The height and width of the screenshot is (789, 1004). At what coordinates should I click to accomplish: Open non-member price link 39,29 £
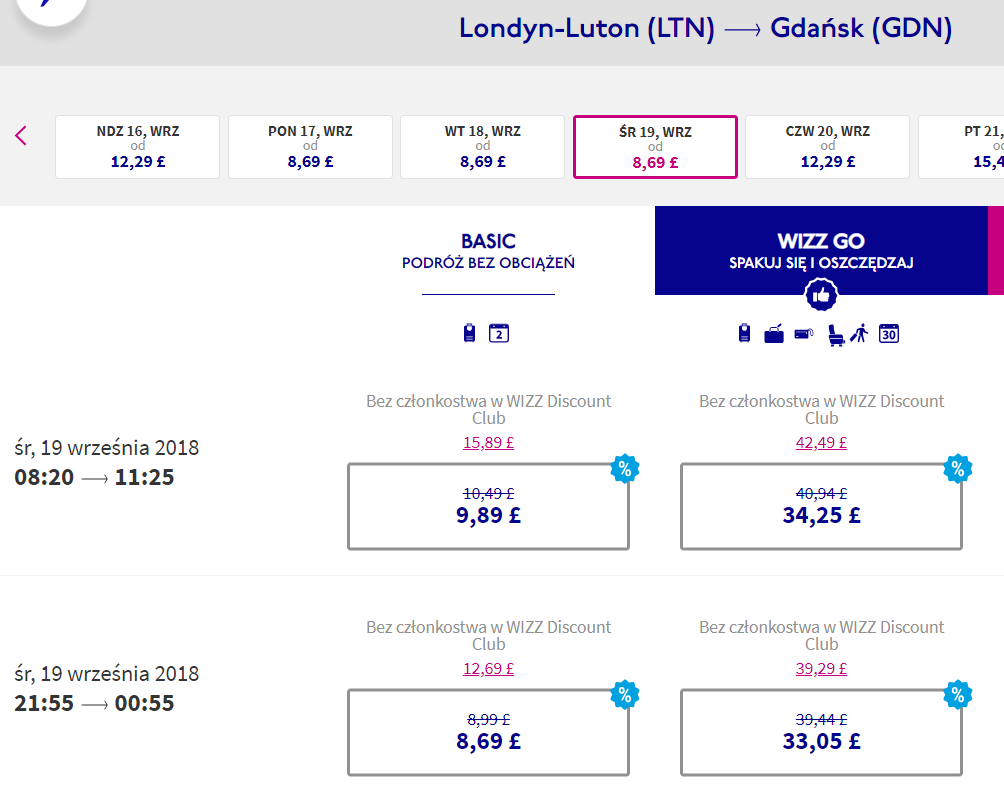click(822, 669)
